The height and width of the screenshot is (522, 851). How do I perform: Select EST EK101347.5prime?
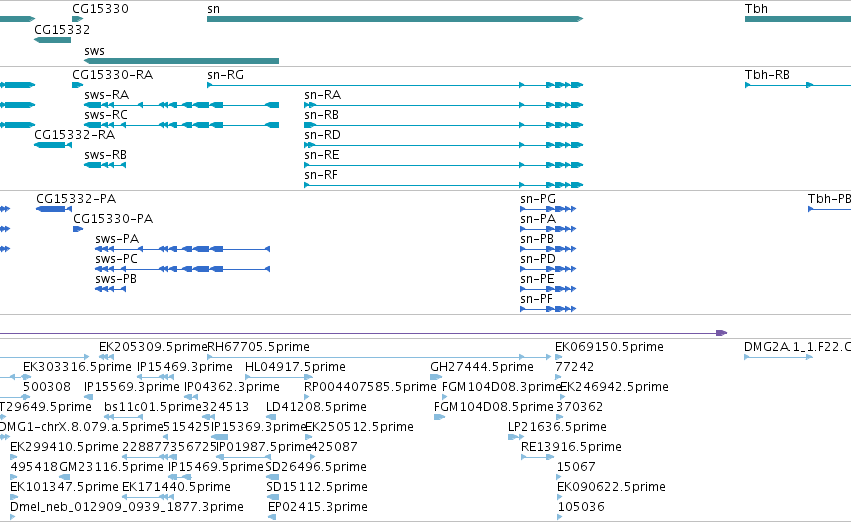coord(14,498)
